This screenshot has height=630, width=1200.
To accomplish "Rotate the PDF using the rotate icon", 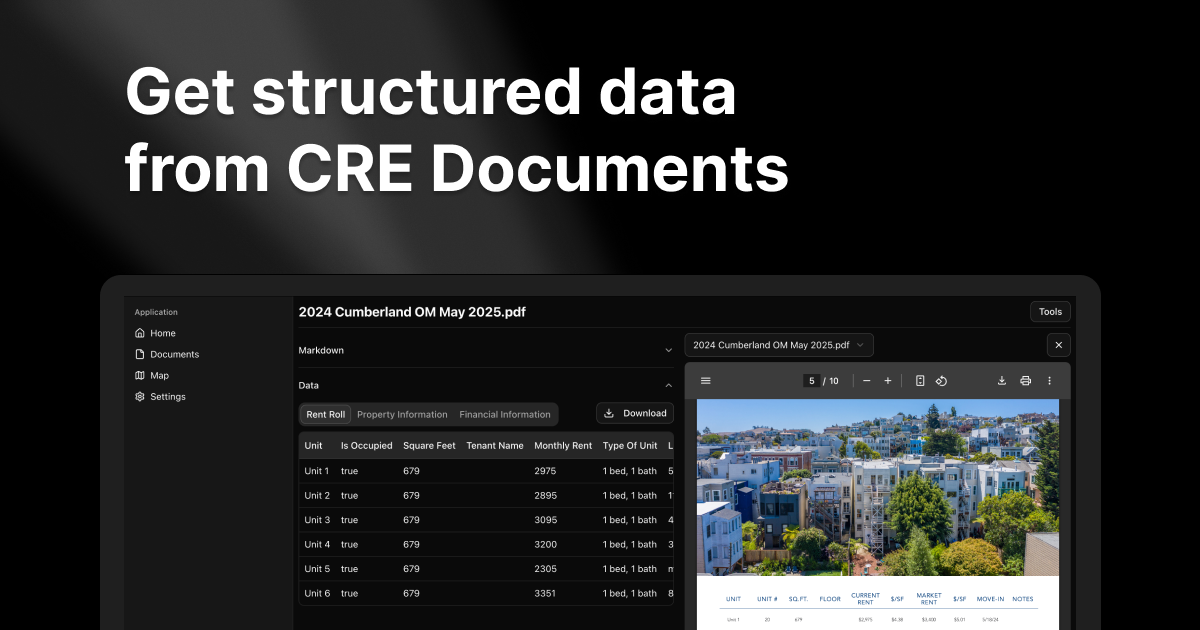I will tap(941, 381).
